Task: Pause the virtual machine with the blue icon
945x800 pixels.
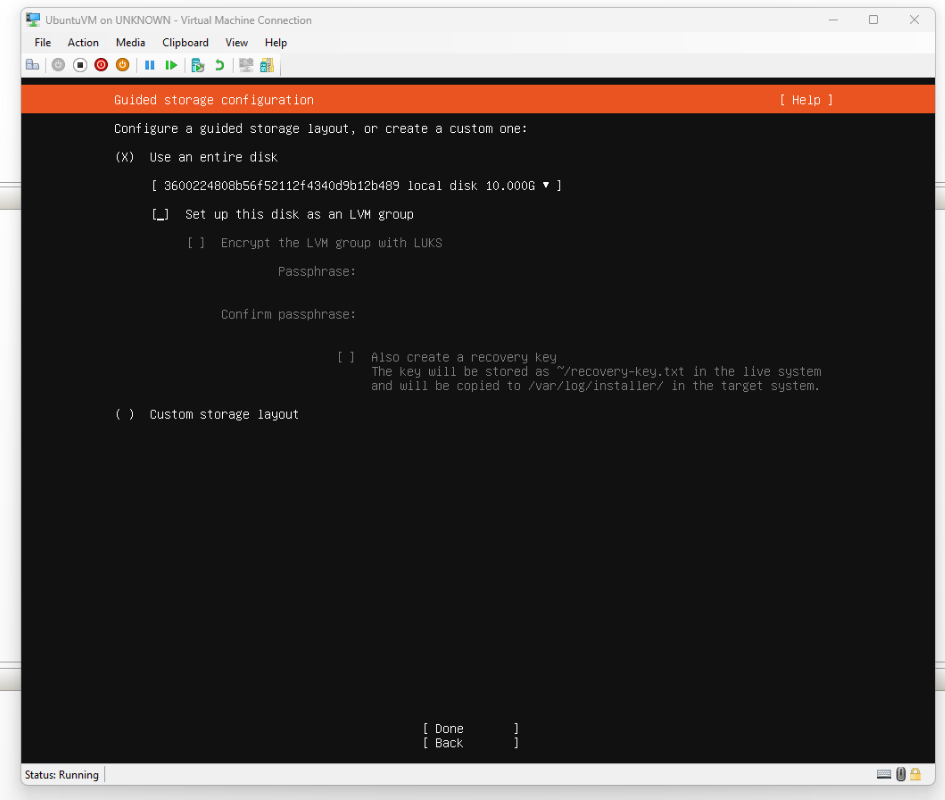Action: (150, 65)
